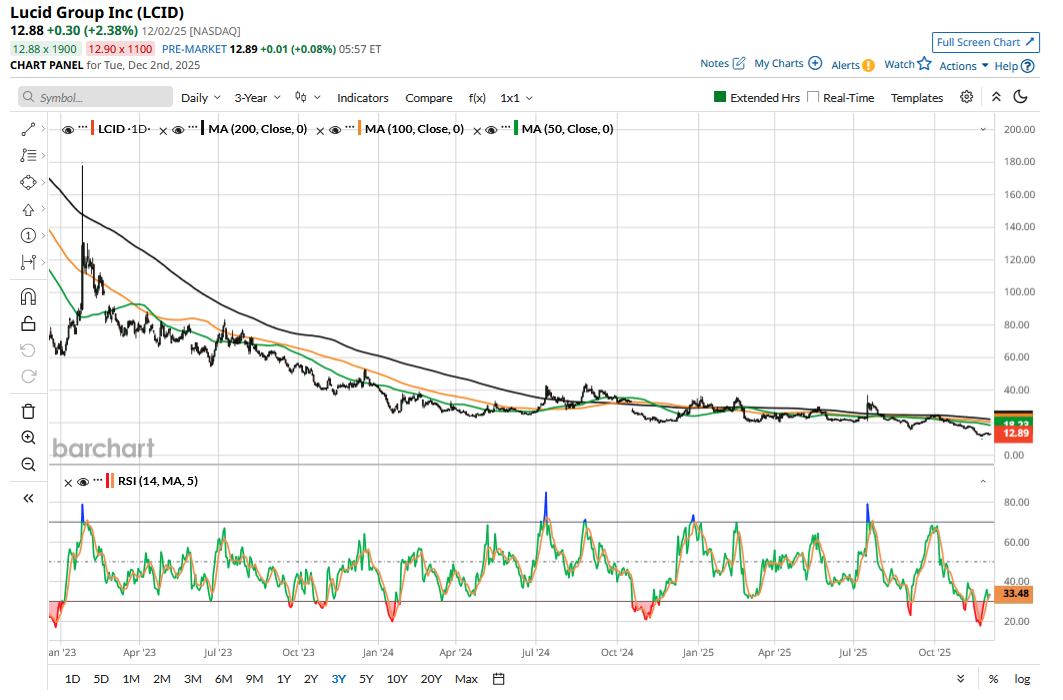Remove the RSI indicator
1063x700 pixels.
point(68,483)
